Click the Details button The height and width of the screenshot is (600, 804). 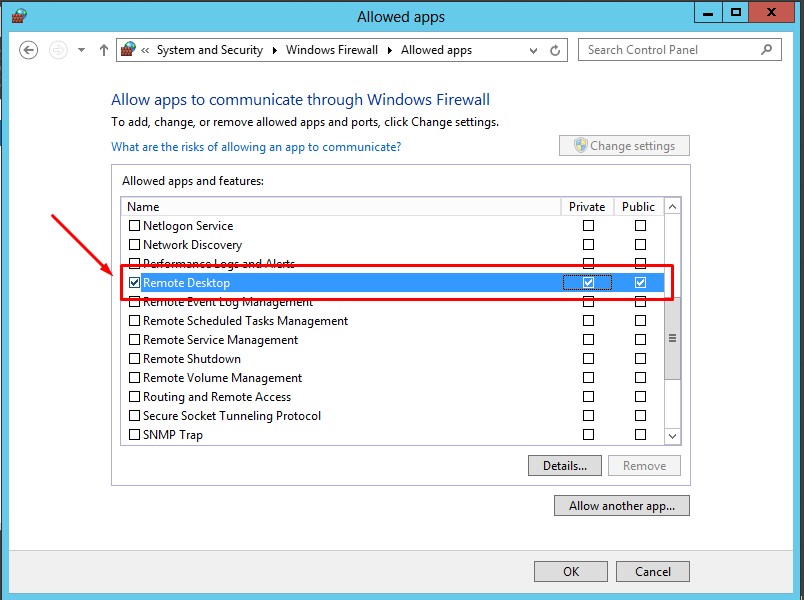coord(564,466)
